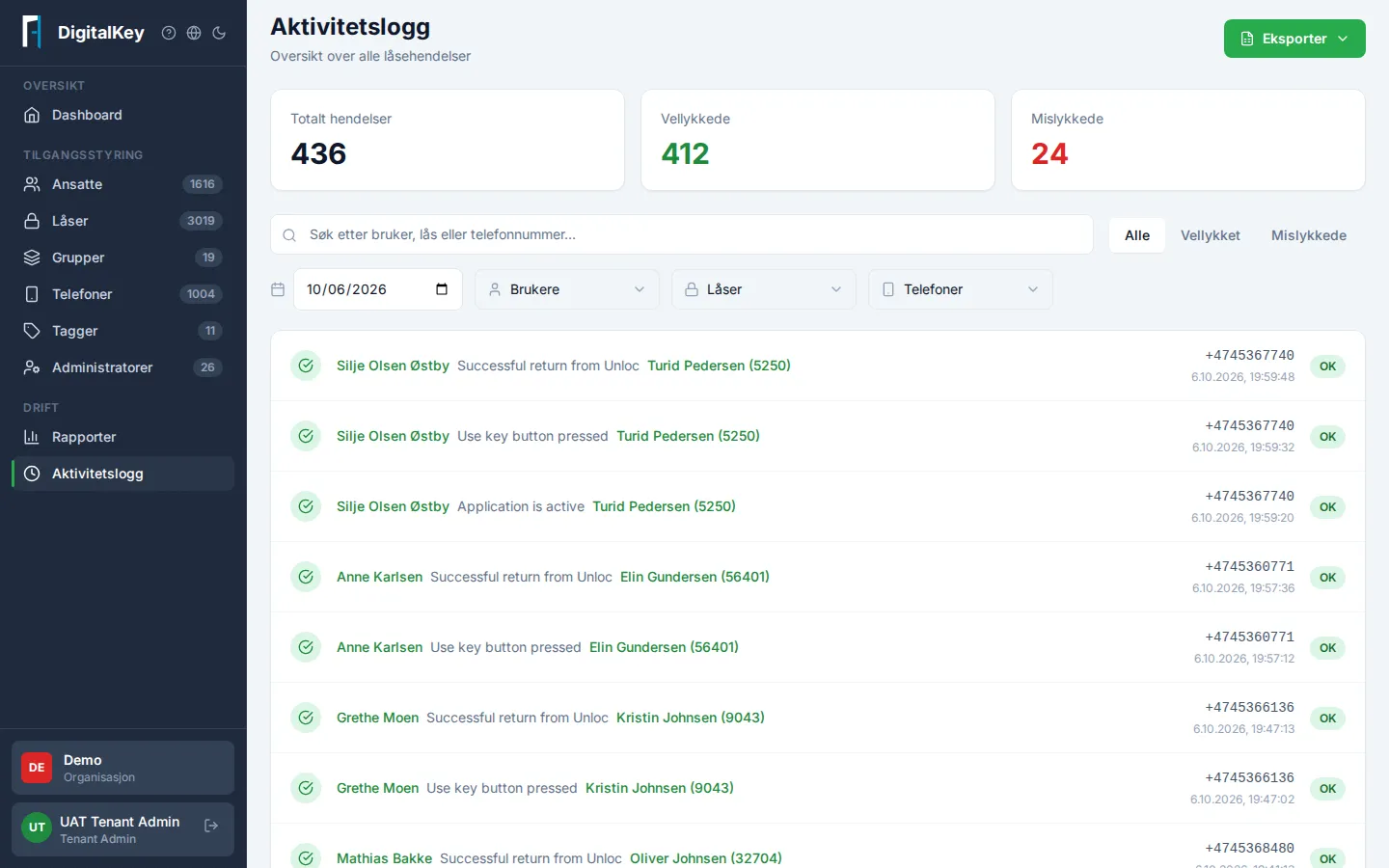Select Aktivitetslogg in the sidebar
The image size is (1389, 868).
pos(123,474)
